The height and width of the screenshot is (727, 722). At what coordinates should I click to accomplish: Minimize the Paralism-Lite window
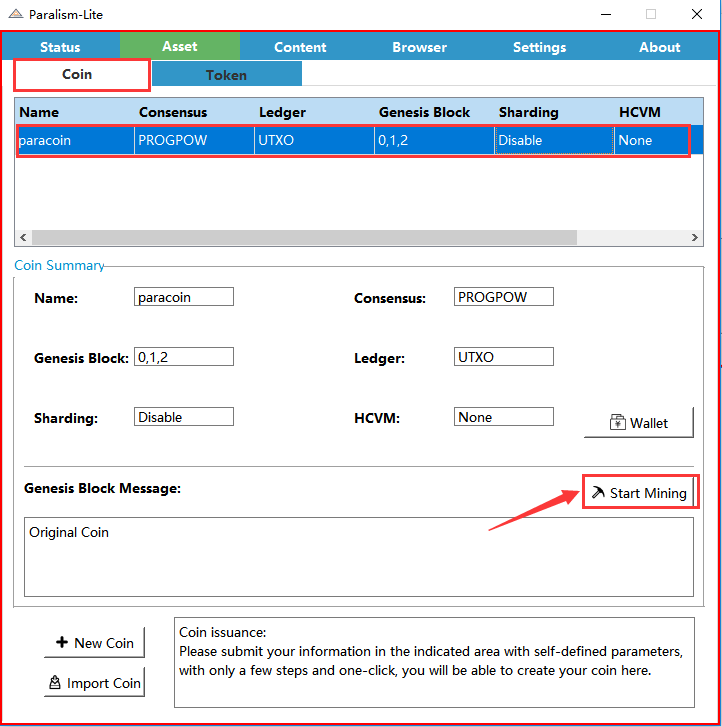606,14
